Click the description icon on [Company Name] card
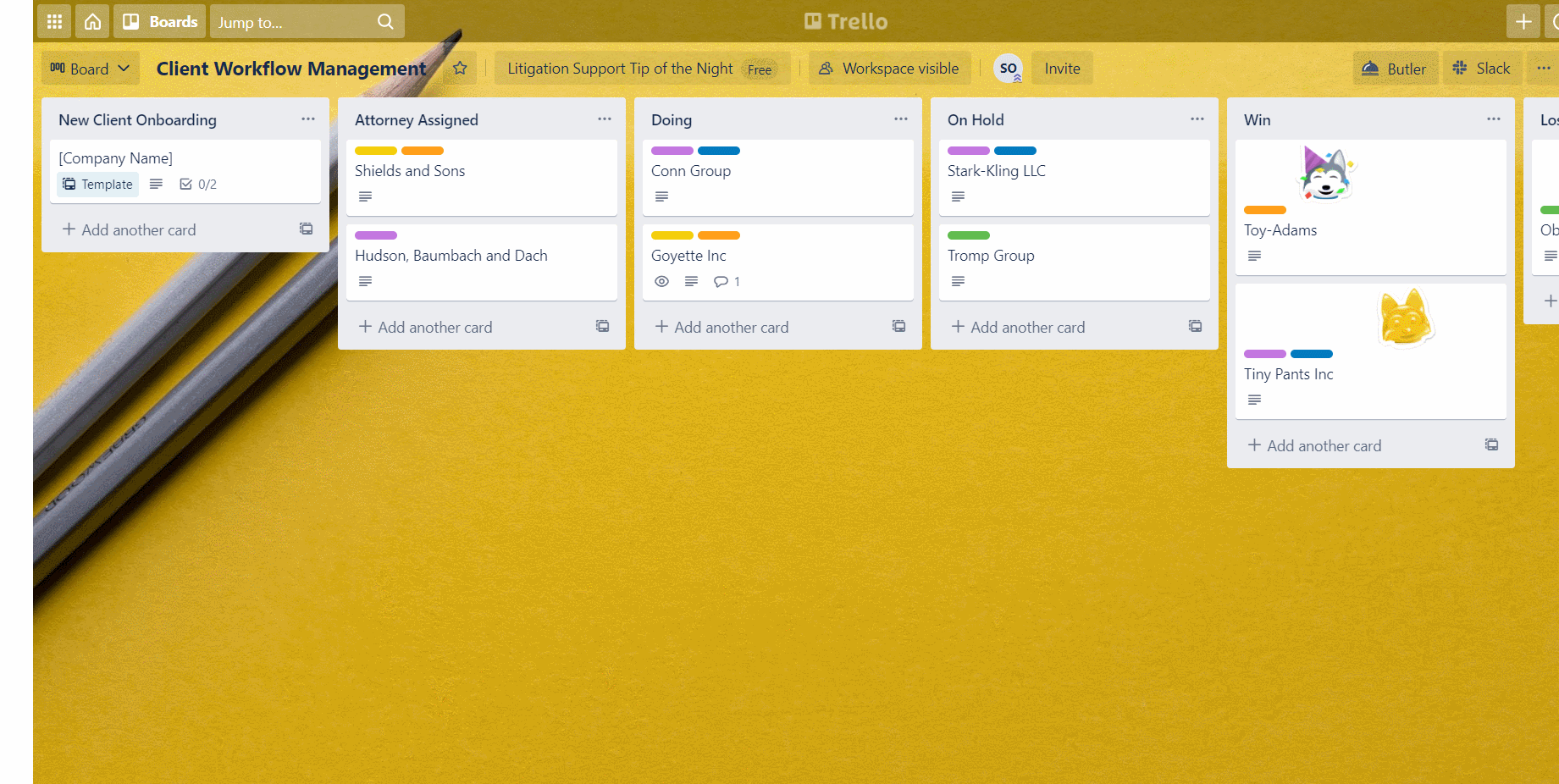The width and height of the screenshot is (1559, 784). (156, 185)
